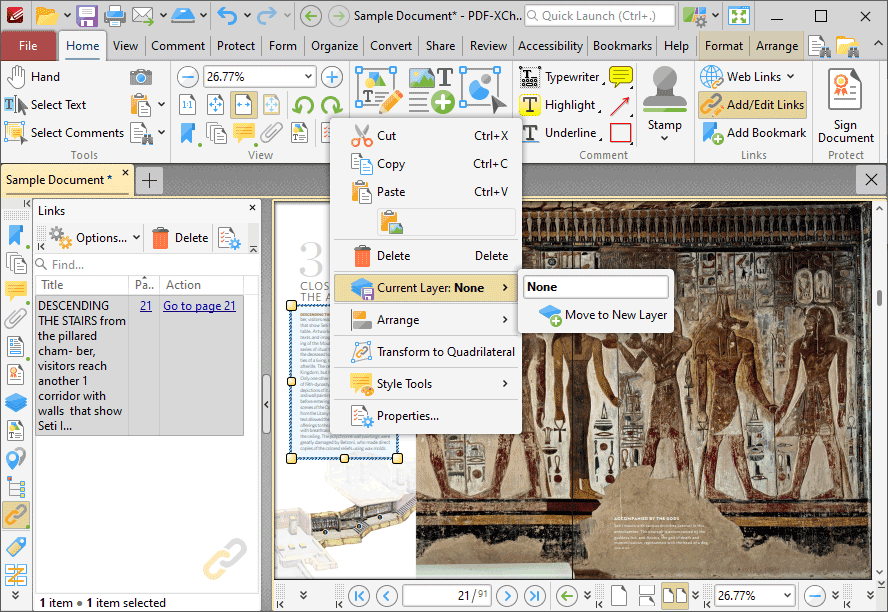The width and height of the screenshot is (888, 612).
Task: Choose Properties from context menu
Action: click(425, 416)
